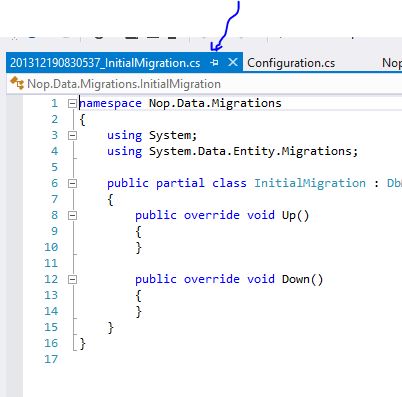Click the partially visible Nop tab

pos(392,63)
